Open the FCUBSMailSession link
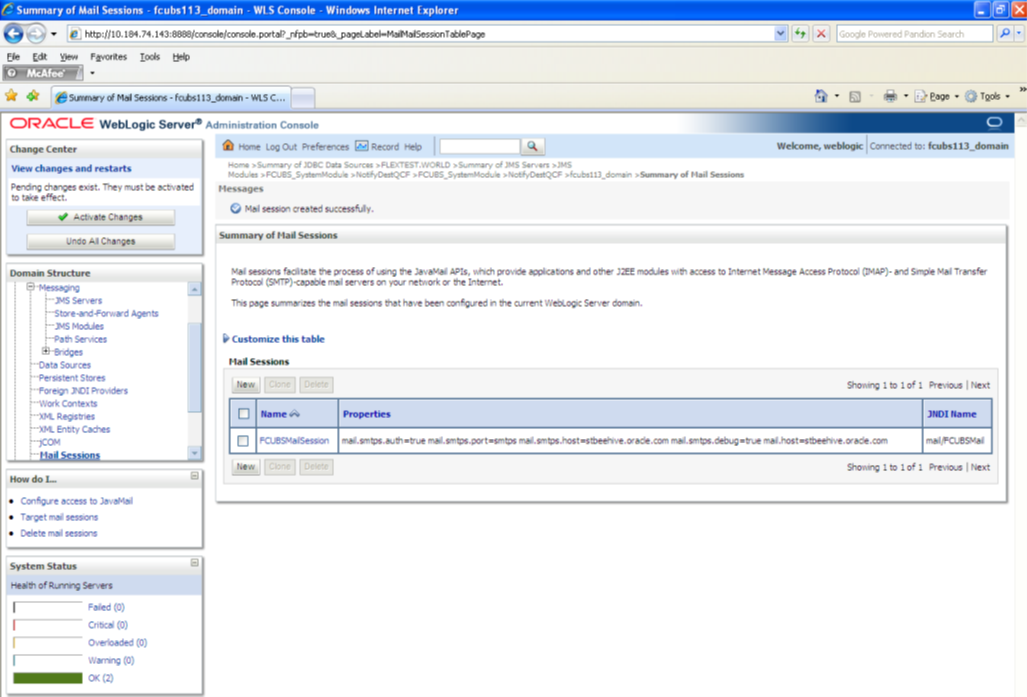Screen dimensions: 1027x697 (x=294, y=441)
